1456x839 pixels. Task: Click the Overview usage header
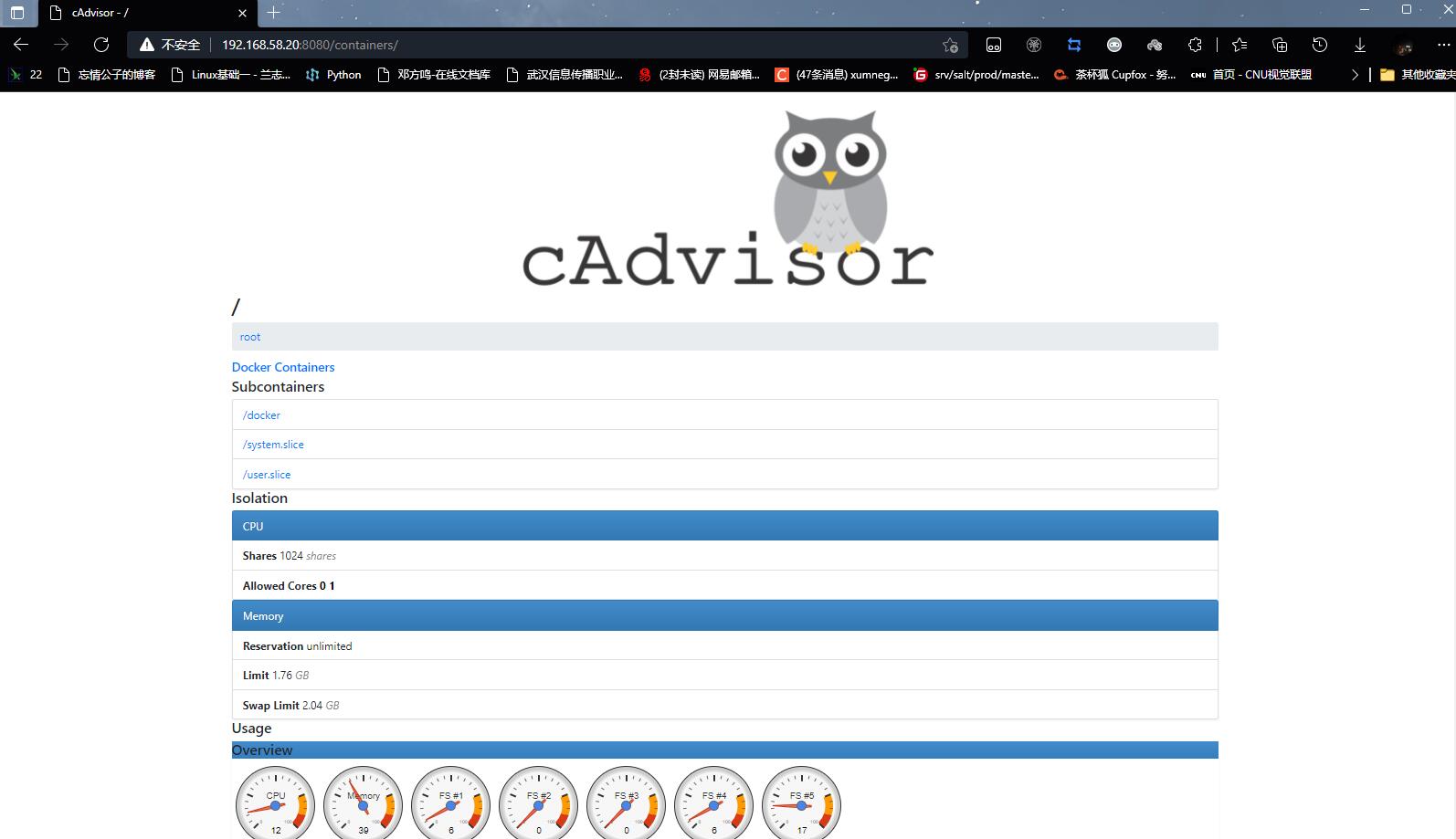(x=725, y=750)
